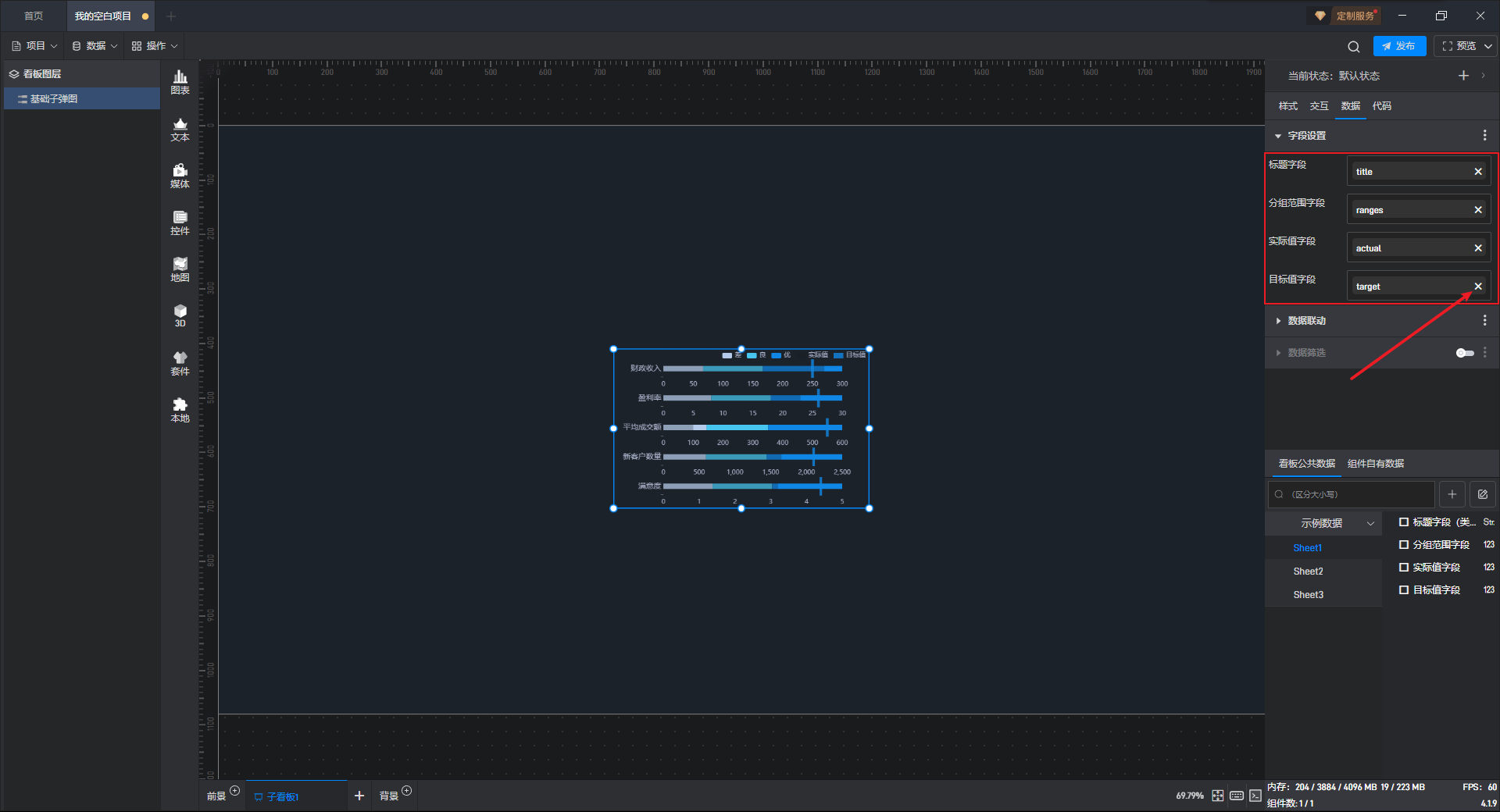Open the 3D component panel
The width and height of the screenshot is (1500, 812).
[180, 315]
